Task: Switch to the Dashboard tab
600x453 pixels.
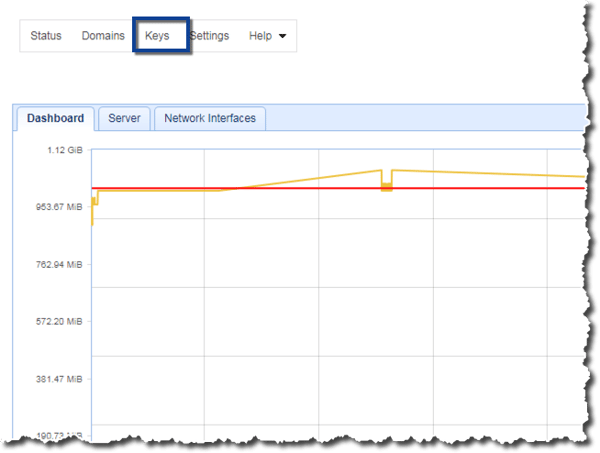Action: point(55,118)
